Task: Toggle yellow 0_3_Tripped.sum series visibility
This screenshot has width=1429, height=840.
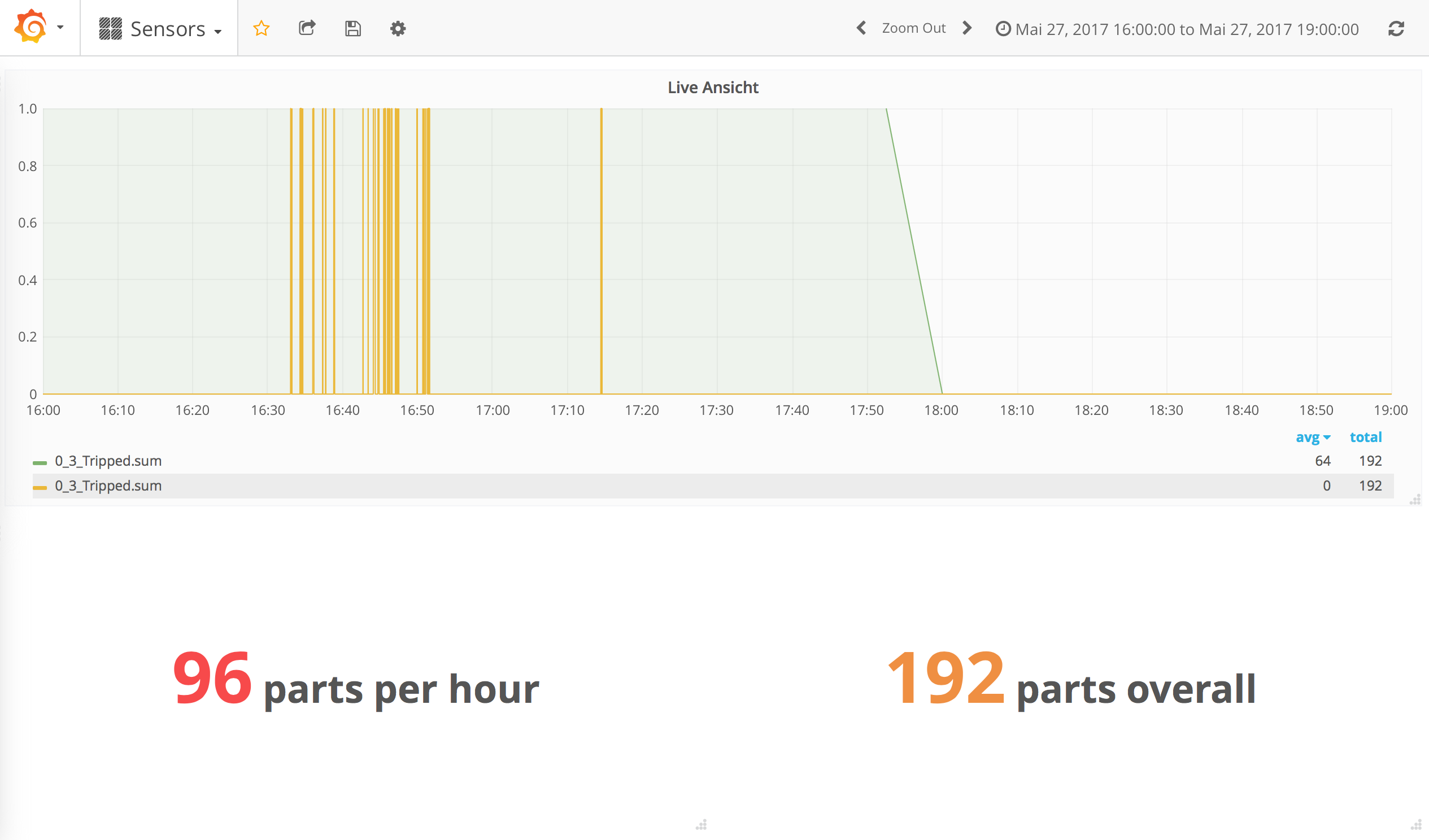Action: 108,485
